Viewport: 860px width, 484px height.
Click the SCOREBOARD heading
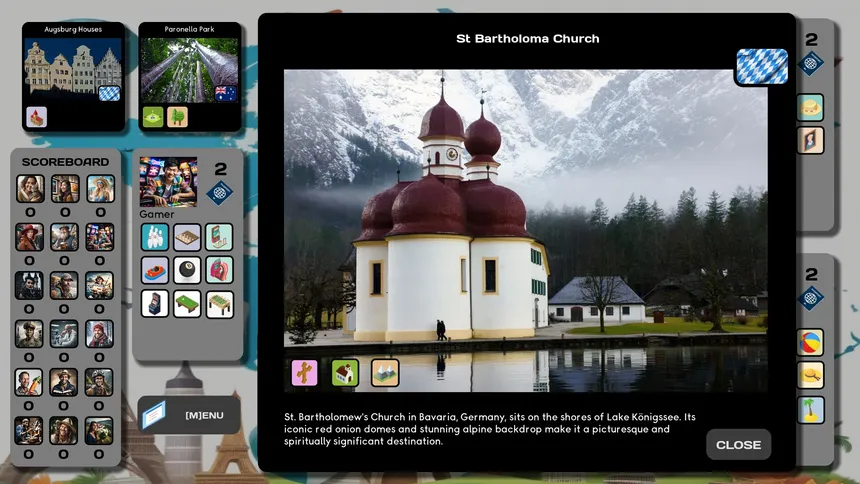pos(65,162)
